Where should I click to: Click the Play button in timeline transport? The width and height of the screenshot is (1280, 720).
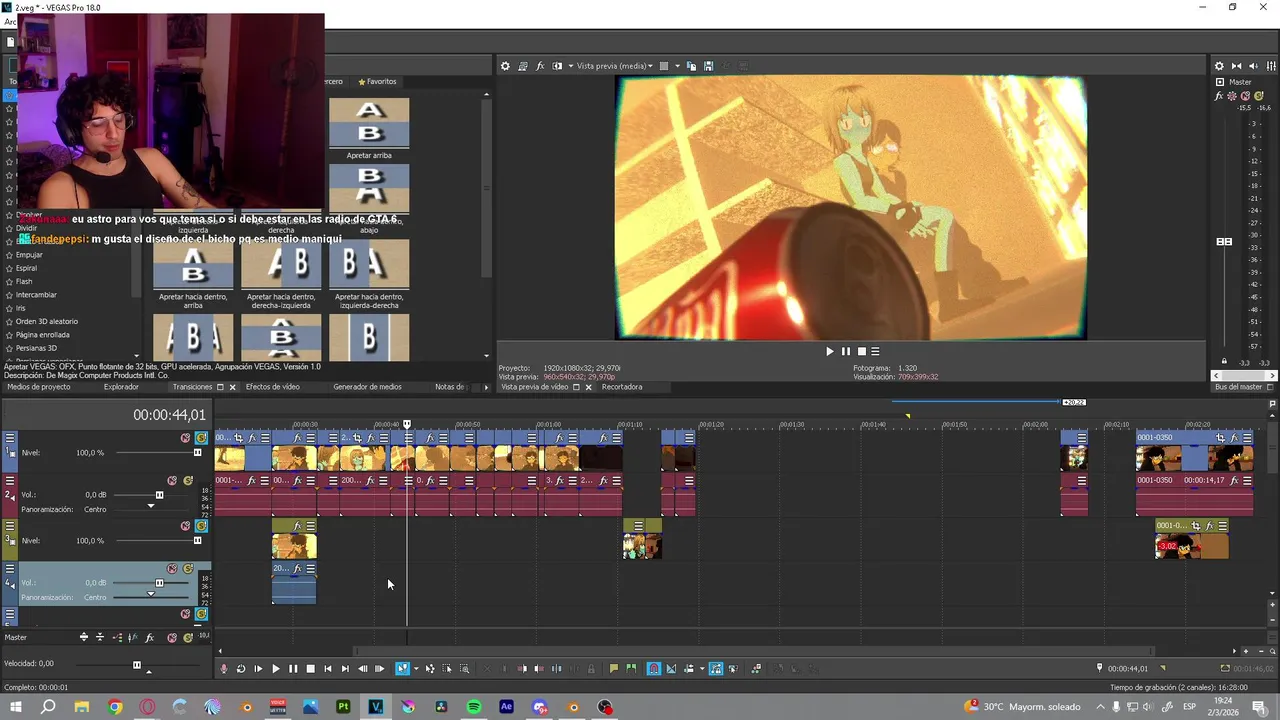[276, 669]
